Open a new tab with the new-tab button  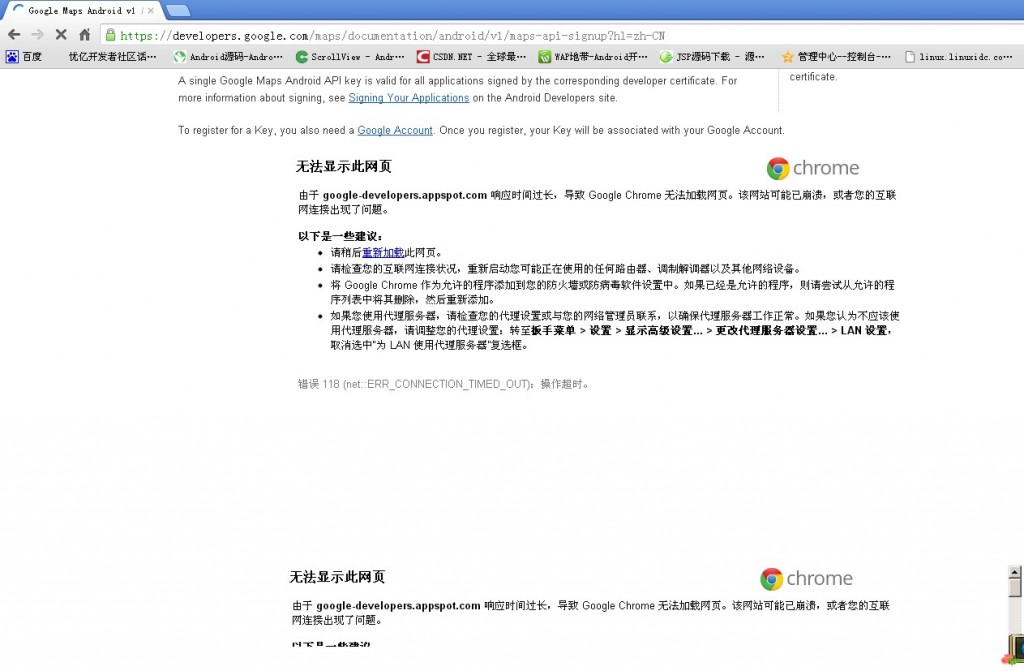[178, 10]
